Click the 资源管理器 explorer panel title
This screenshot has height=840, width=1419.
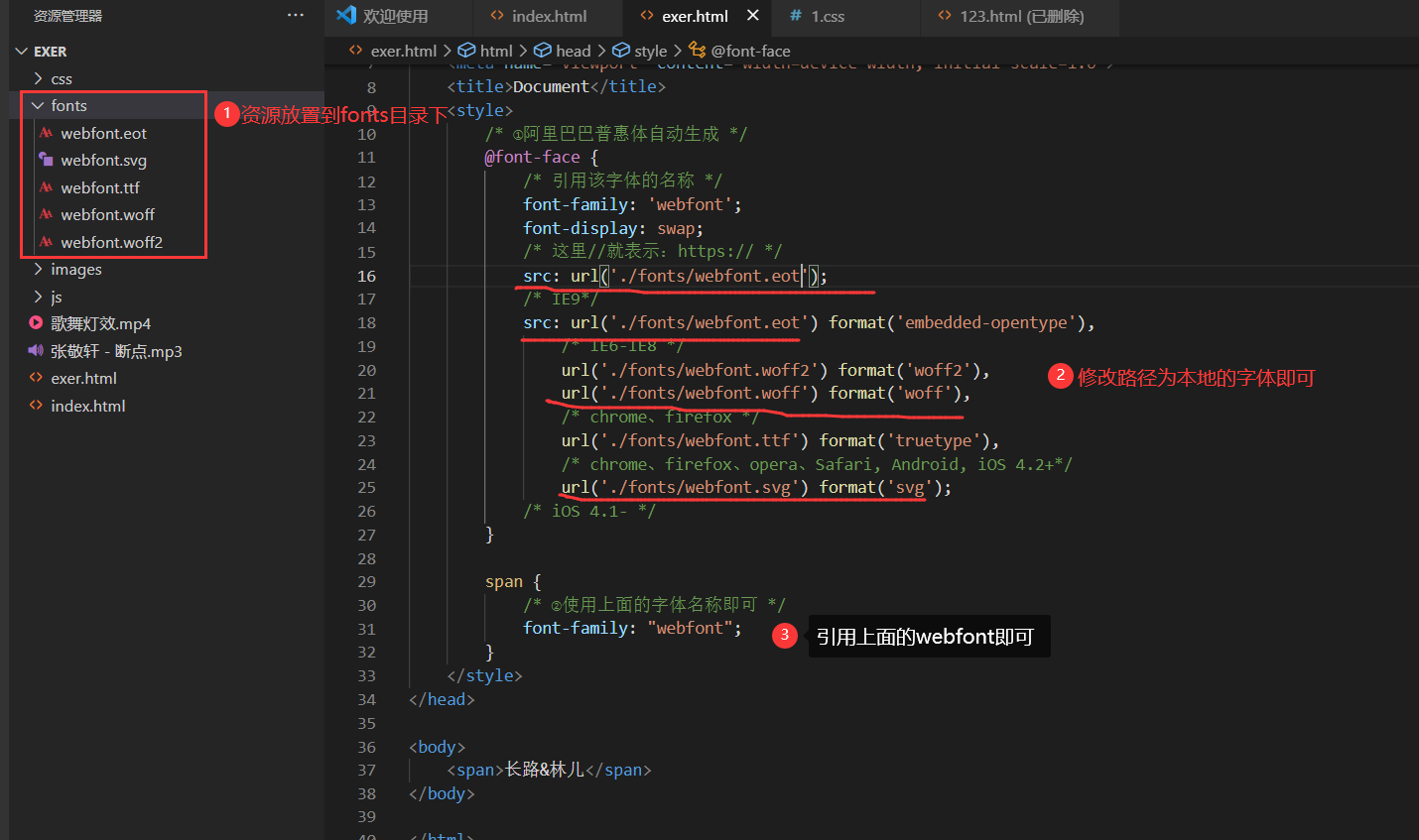67,16
